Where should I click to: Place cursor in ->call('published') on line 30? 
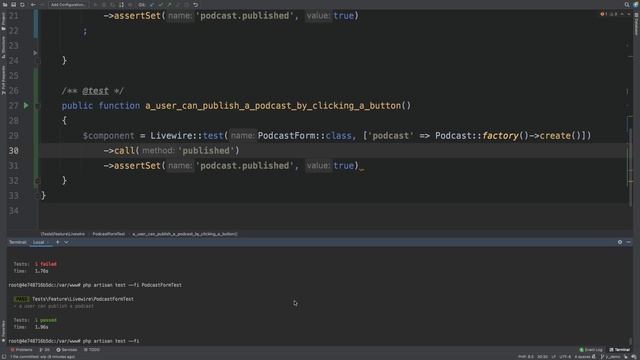coord(171,151)
